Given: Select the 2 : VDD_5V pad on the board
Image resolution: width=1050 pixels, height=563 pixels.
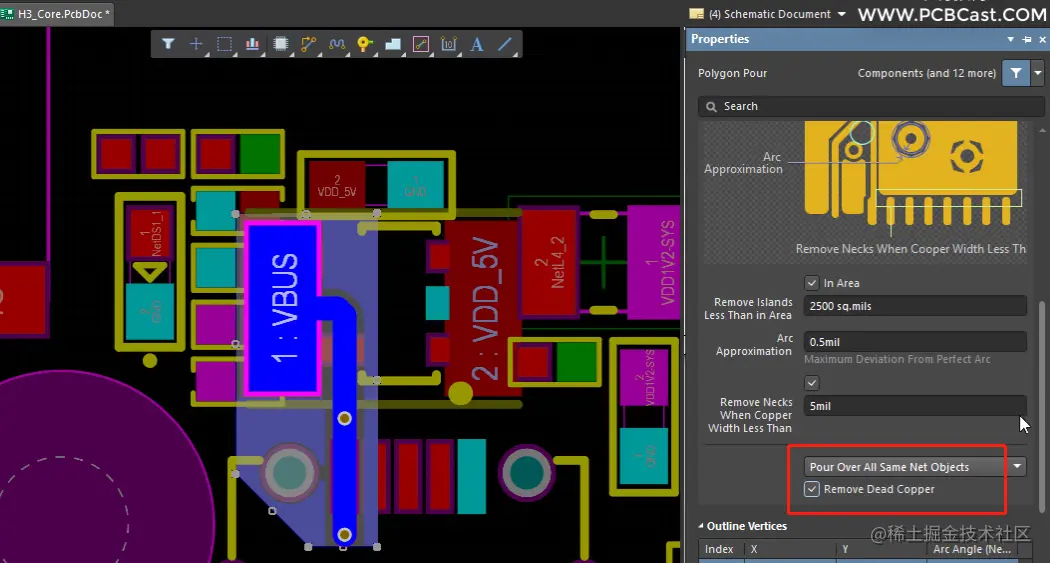Looking at the screenshot, I should (485, 309).
